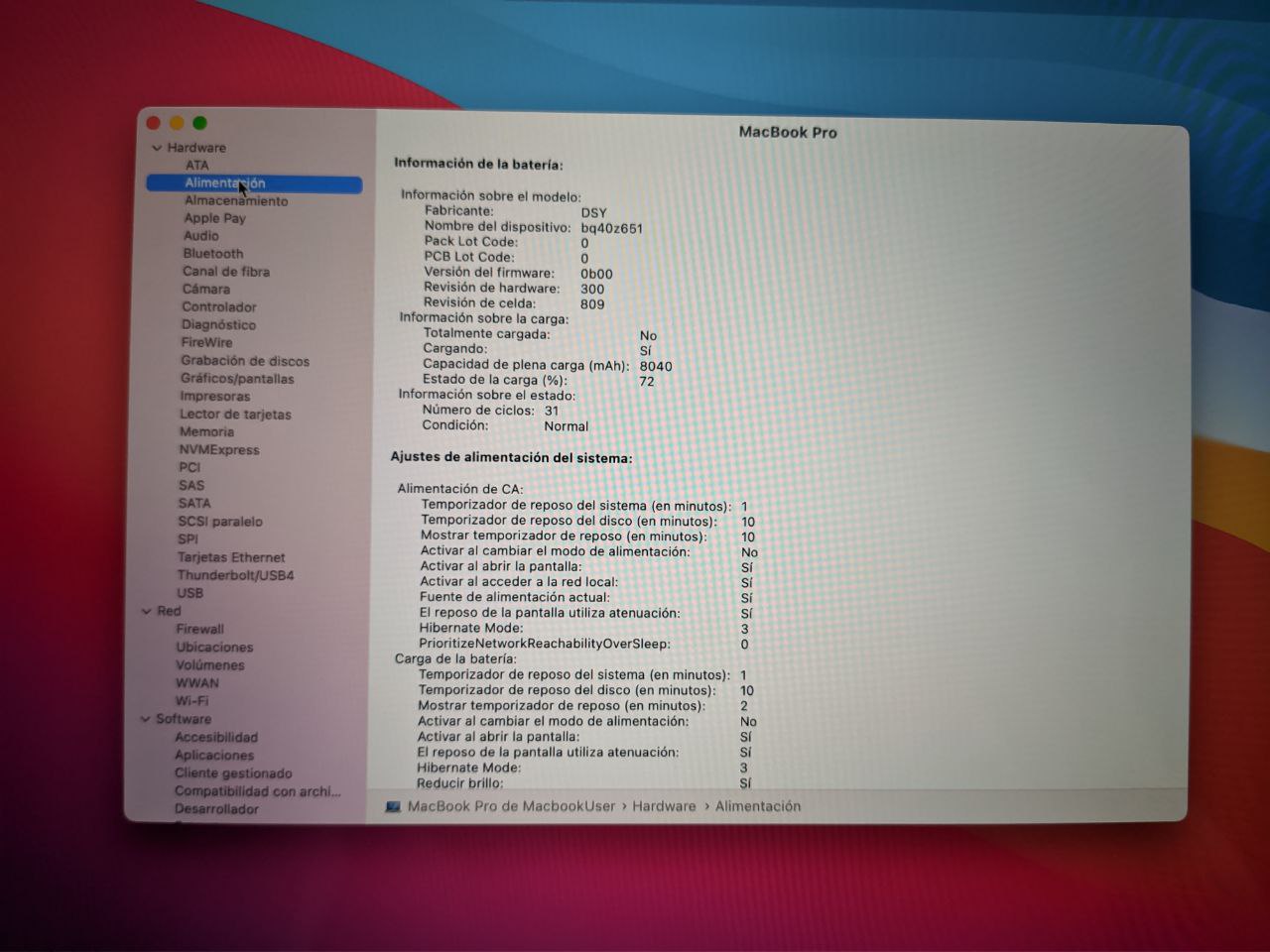The image size is (1270, 952).
Task: Open Accesibilidad software entry
Action: (215, 738)
